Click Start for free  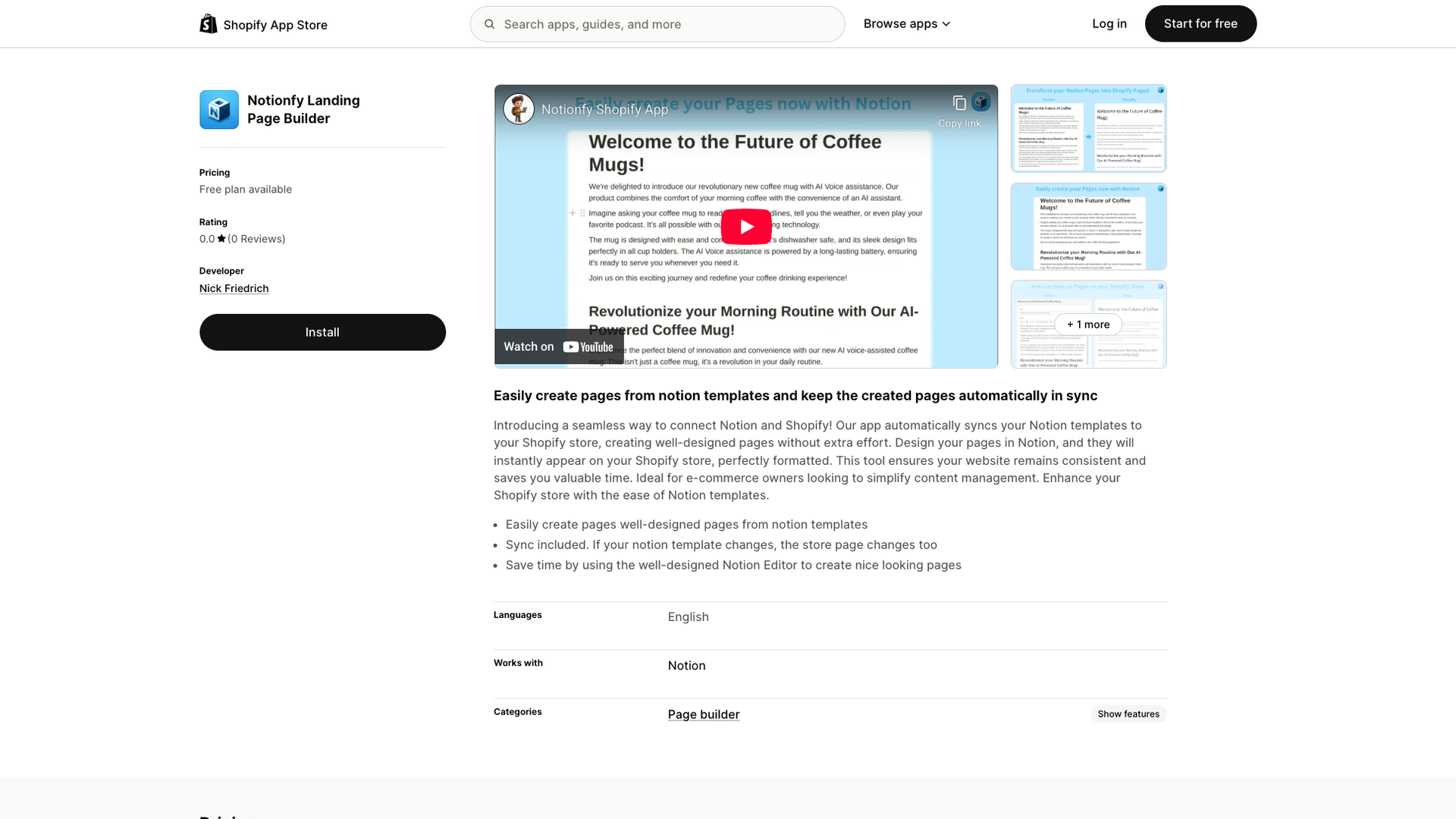pos(1200,24)
